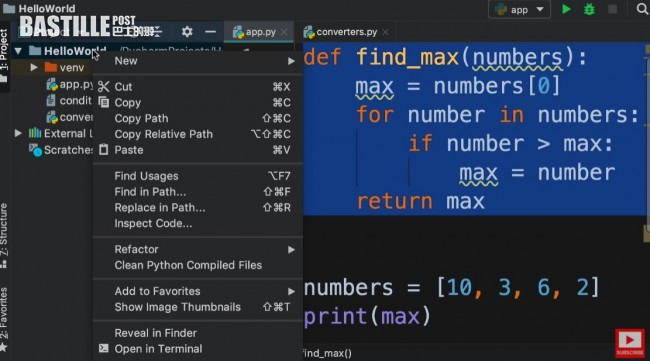Click the venv folder icon
Image resolution: width=650 pixels, height=361 pixels.
[51, 67]
